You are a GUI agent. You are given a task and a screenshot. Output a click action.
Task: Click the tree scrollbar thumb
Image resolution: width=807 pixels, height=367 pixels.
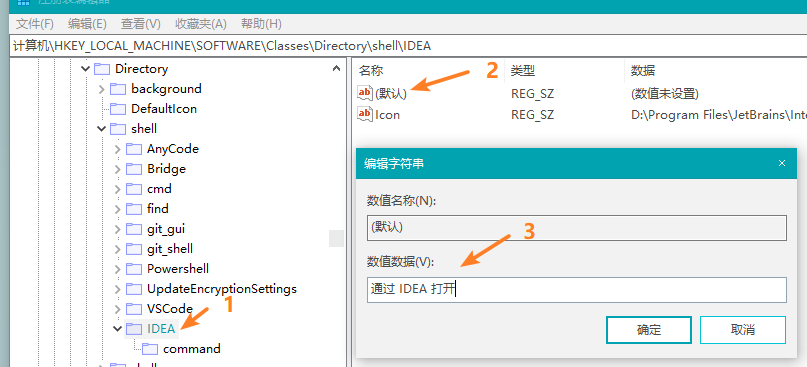click(336, 238)
